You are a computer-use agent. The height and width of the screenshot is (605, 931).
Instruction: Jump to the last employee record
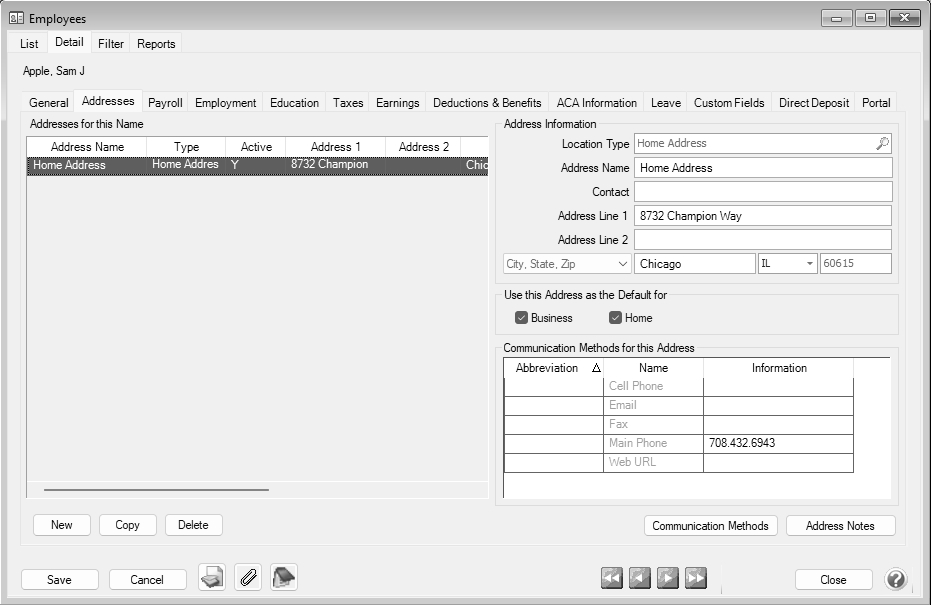[696, 578]
